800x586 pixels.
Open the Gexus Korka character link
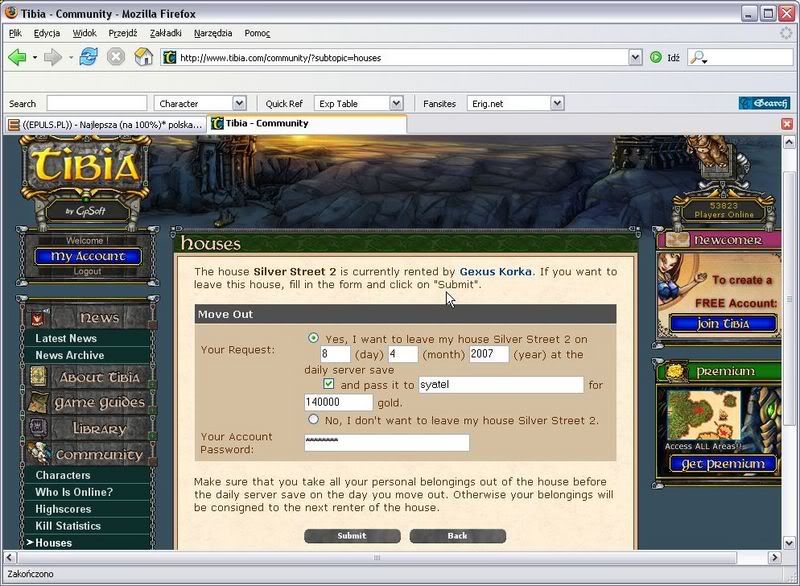[x=495, y=271]
